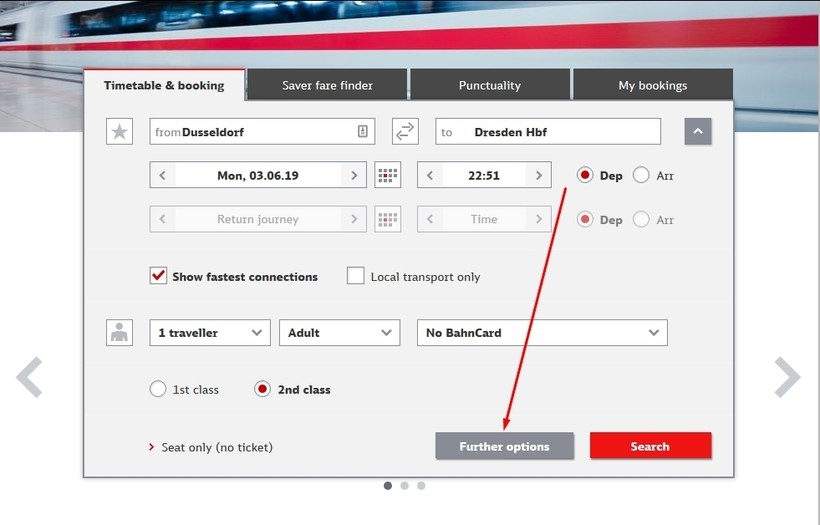This screenshot has height=525, width=820.
Task: Open the My bookings tab
Action: point(652,85)
